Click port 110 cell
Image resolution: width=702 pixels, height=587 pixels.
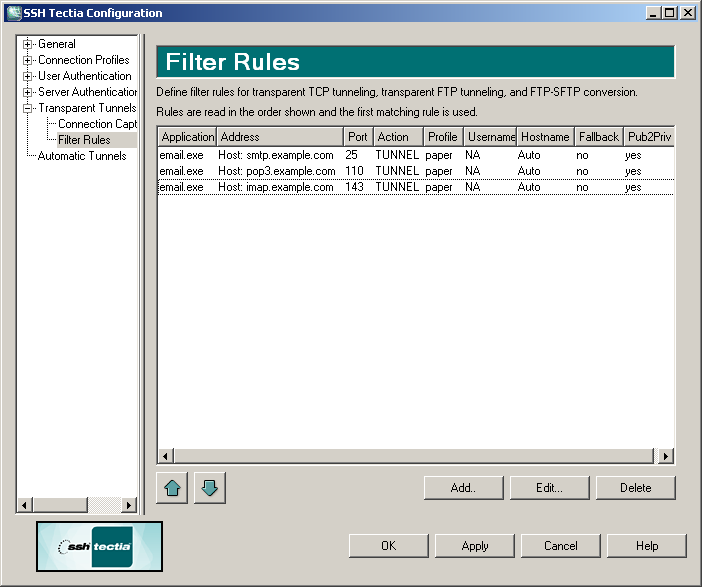(354, 171)
